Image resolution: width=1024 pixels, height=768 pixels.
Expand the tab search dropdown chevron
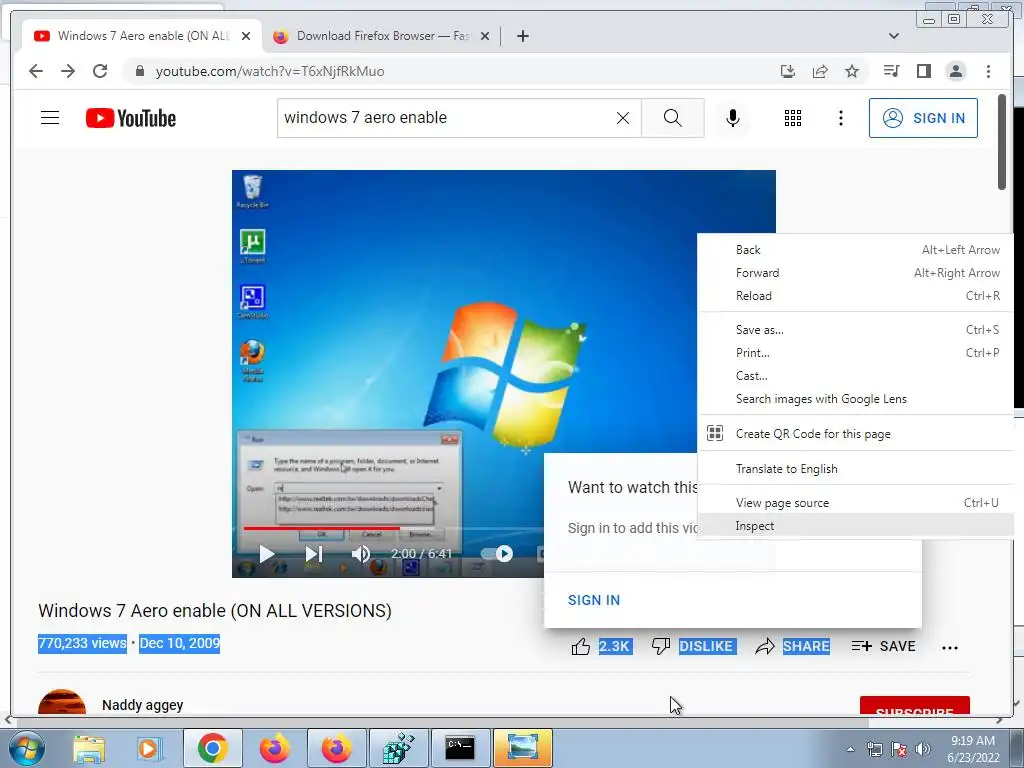coord(893,36)
